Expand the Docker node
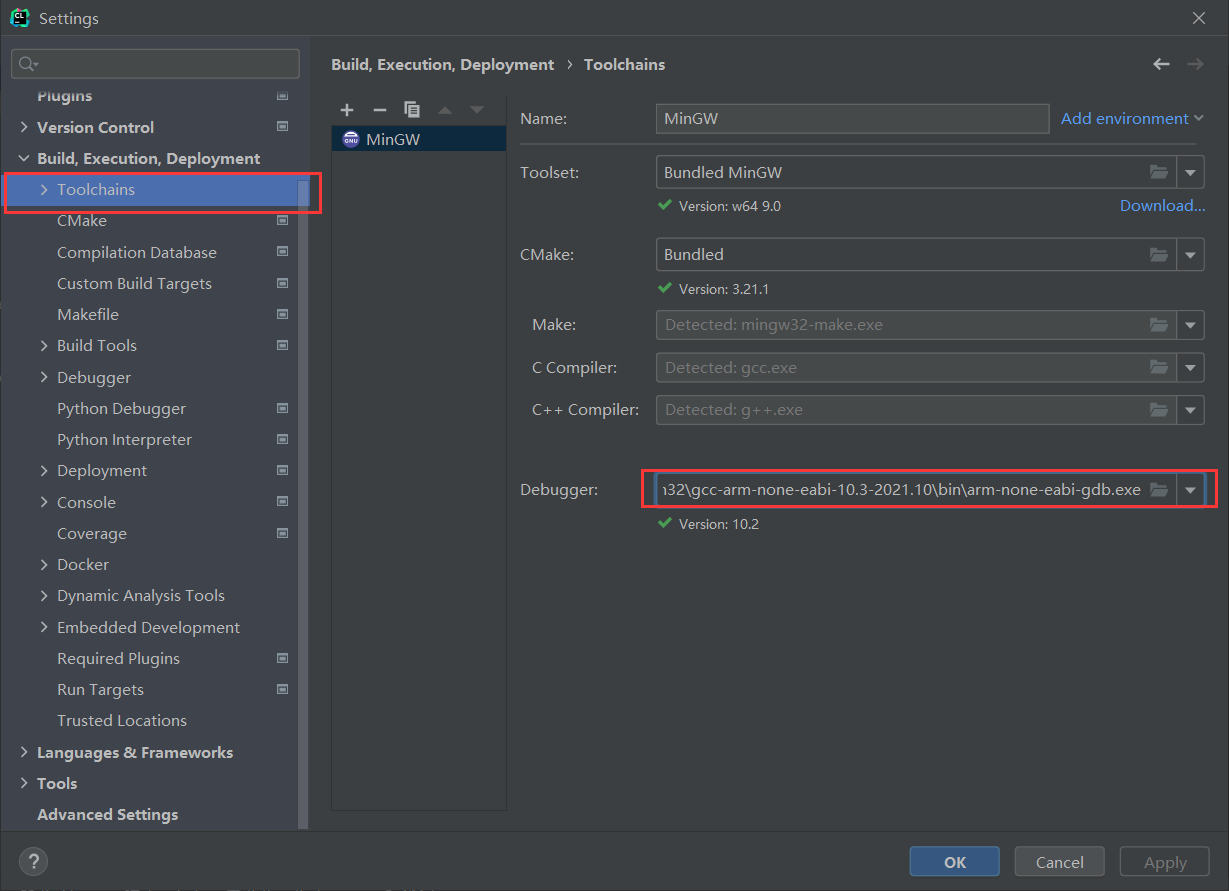The height and width of the screenshot is (891, 1229). [44, 564]
